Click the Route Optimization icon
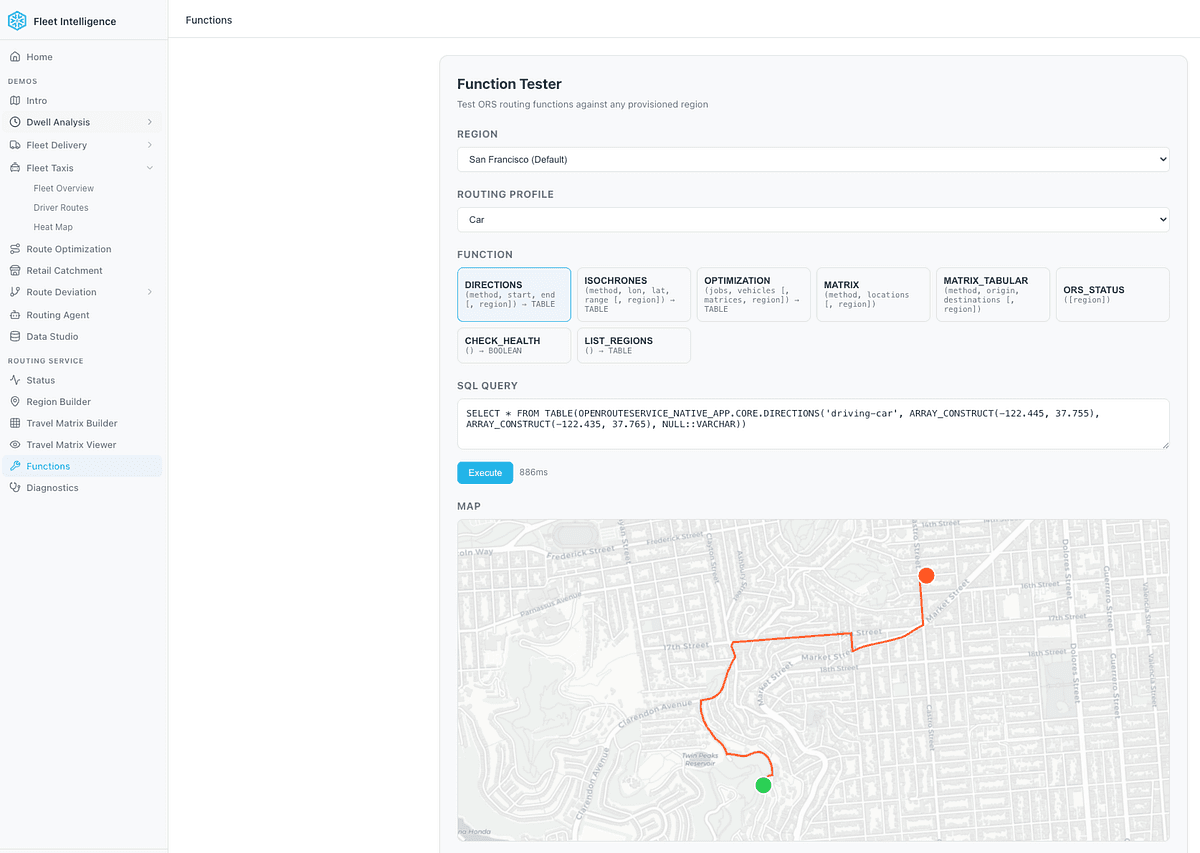 (15, 249)
